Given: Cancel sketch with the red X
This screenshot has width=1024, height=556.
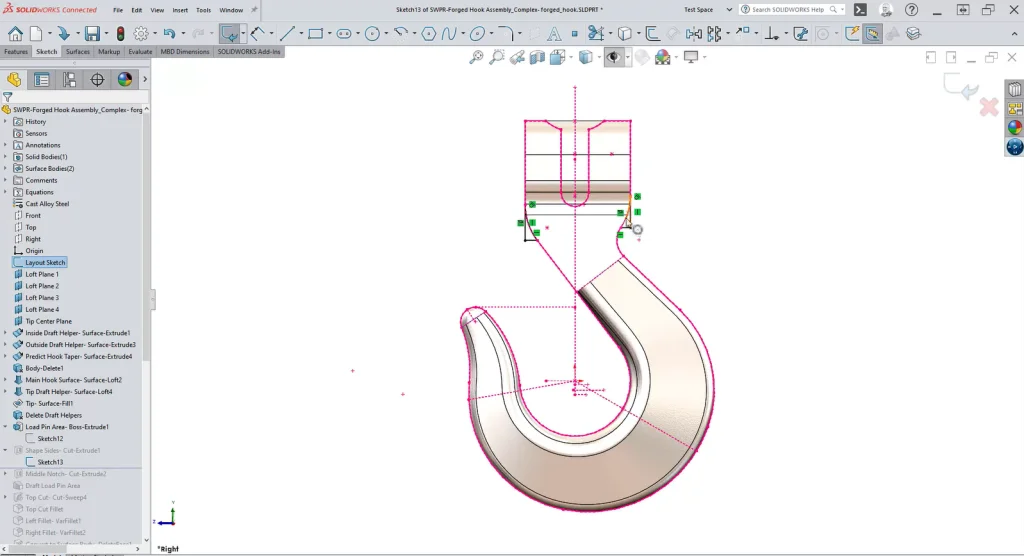Looking at the screenshot, I should [988, 106].
